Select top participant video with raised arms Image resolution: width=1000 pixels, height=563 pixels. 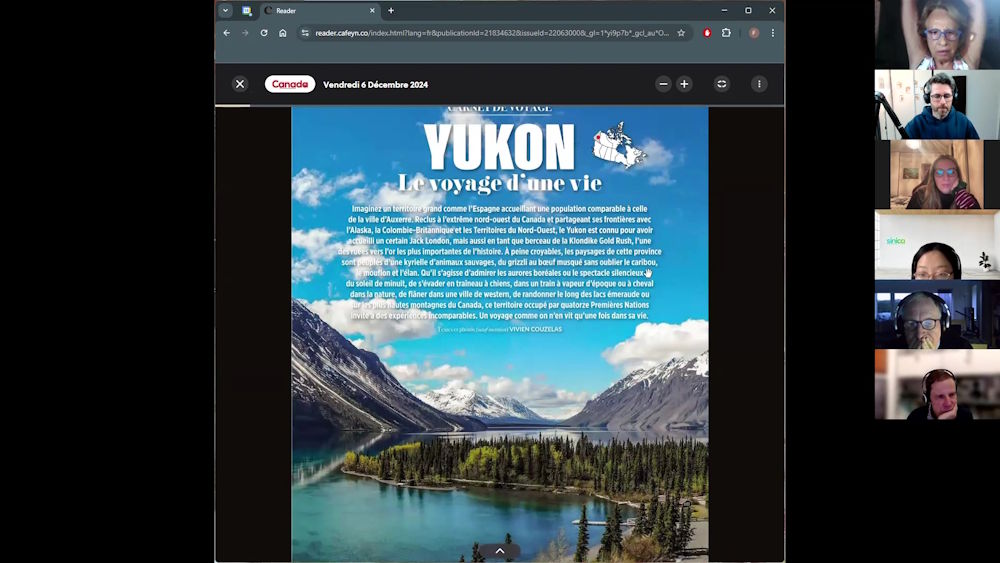937,34
